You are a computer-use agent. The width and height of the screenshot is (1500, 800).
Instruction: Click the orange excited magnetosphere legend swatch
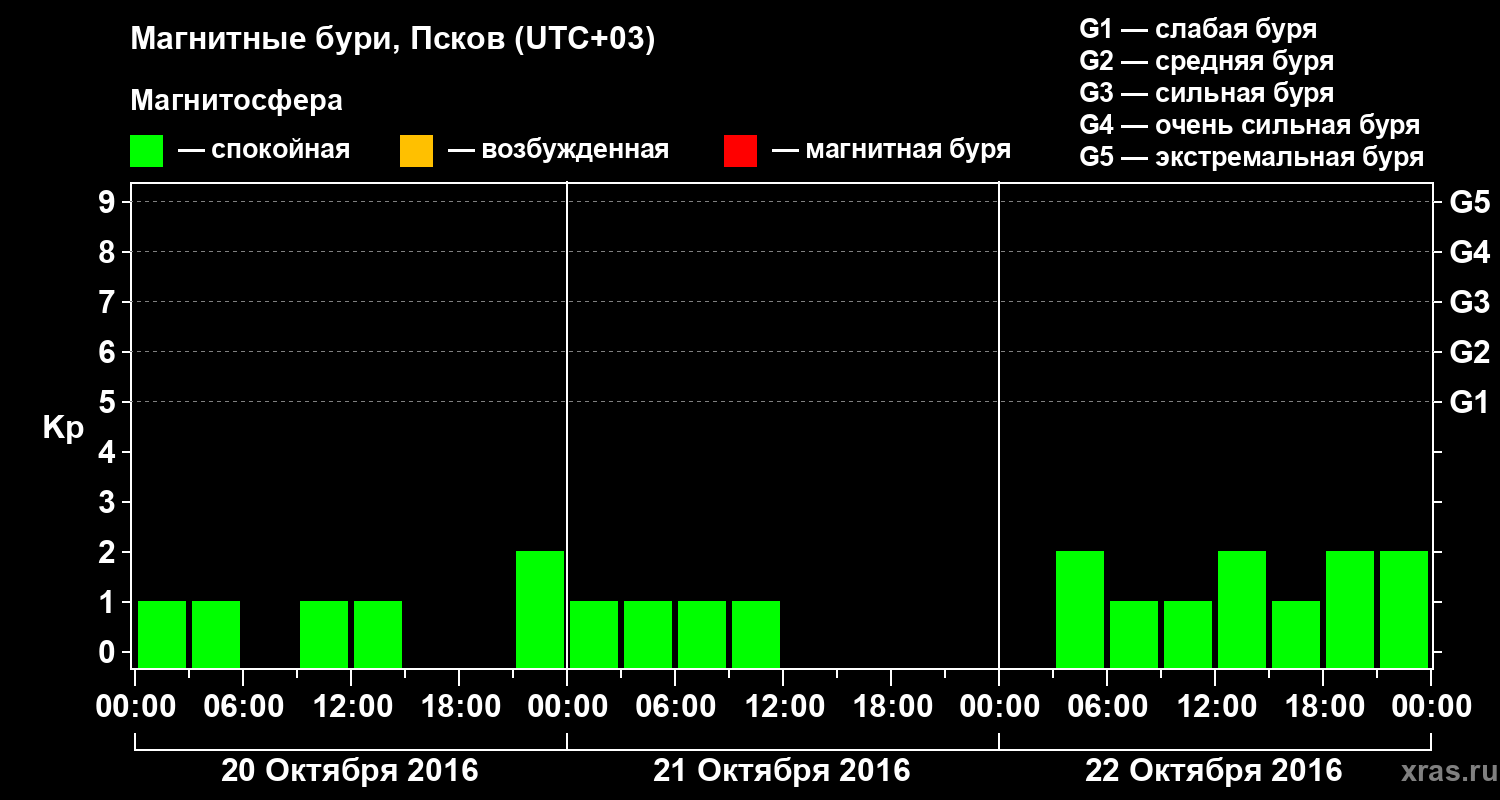[416, 151]
